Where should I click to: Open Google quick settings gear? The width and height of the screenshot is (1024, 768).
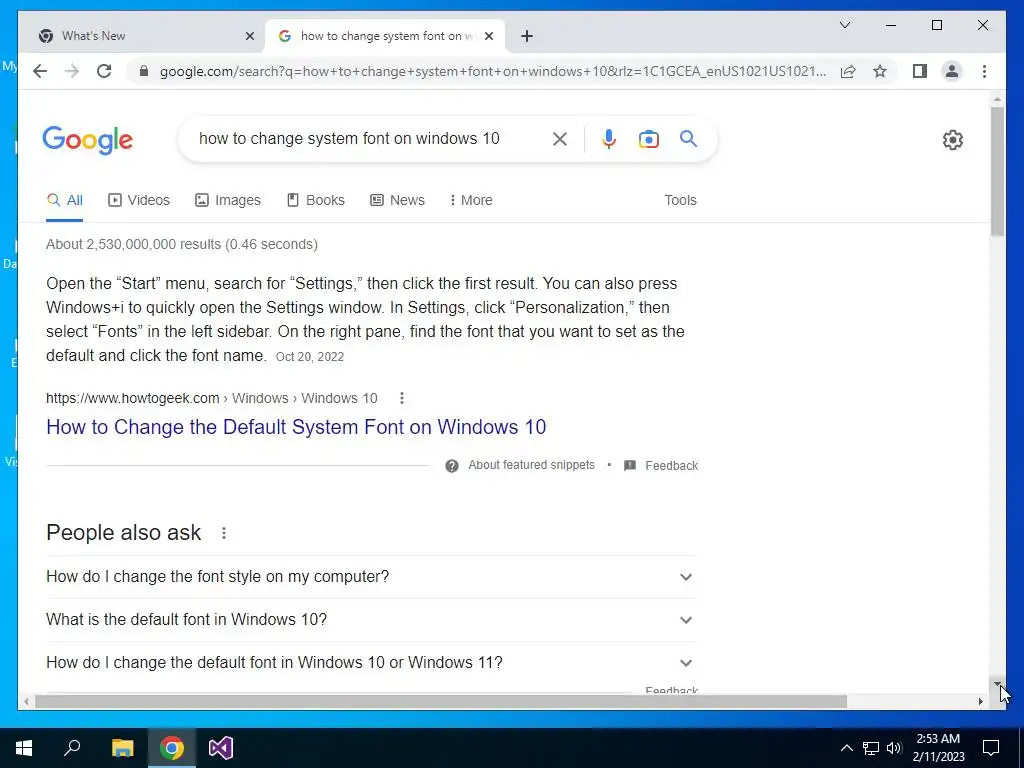pos(953,140)
